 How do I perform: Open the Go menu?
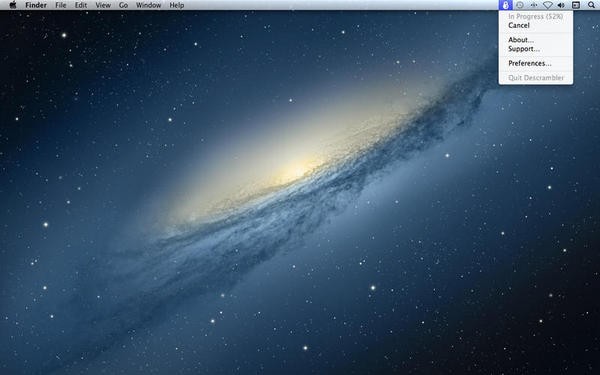pos(123,5)
